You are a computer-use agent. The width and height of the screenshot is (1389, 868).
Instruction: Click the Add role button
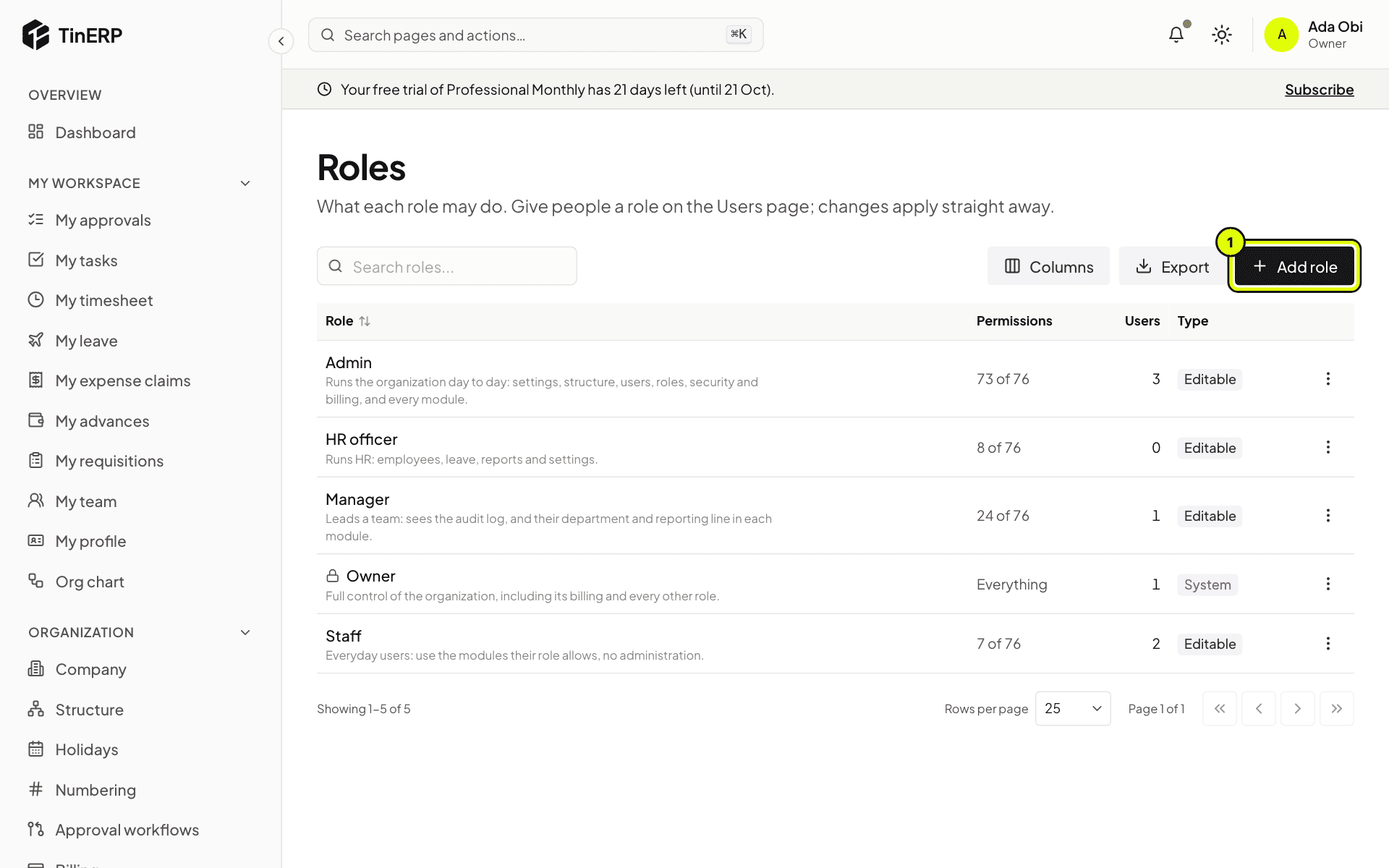pyautogui.click(x=1294, y=266)
